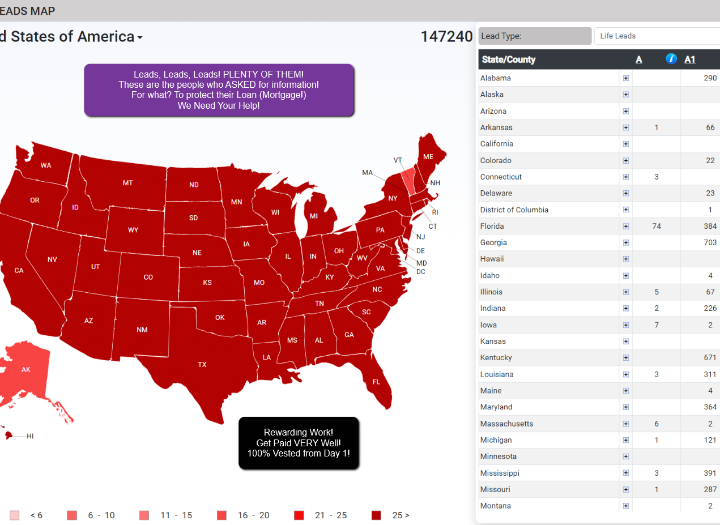Image resolution: width=720 pixels, height=525 pixels.
Task: Expand the Alabama row
Action: tap(626, 78)
